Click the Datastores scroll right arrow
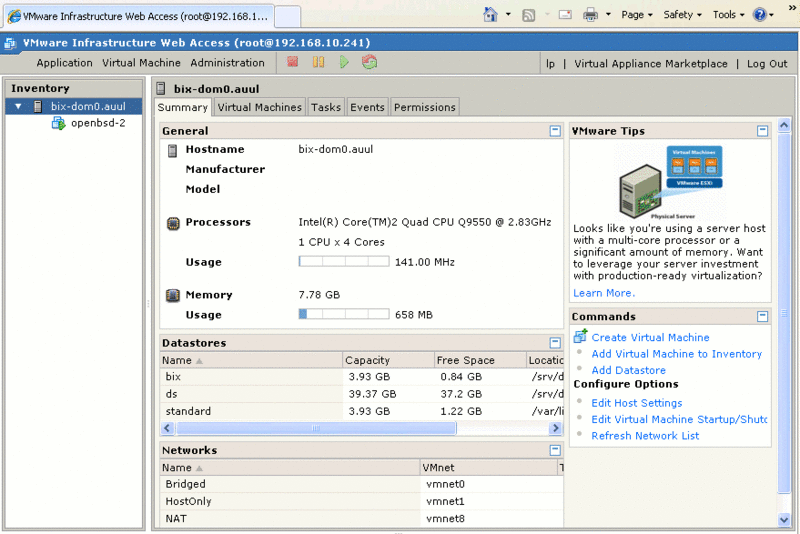Viewport: 800px width, 534px height. click(x=556, y=428)
